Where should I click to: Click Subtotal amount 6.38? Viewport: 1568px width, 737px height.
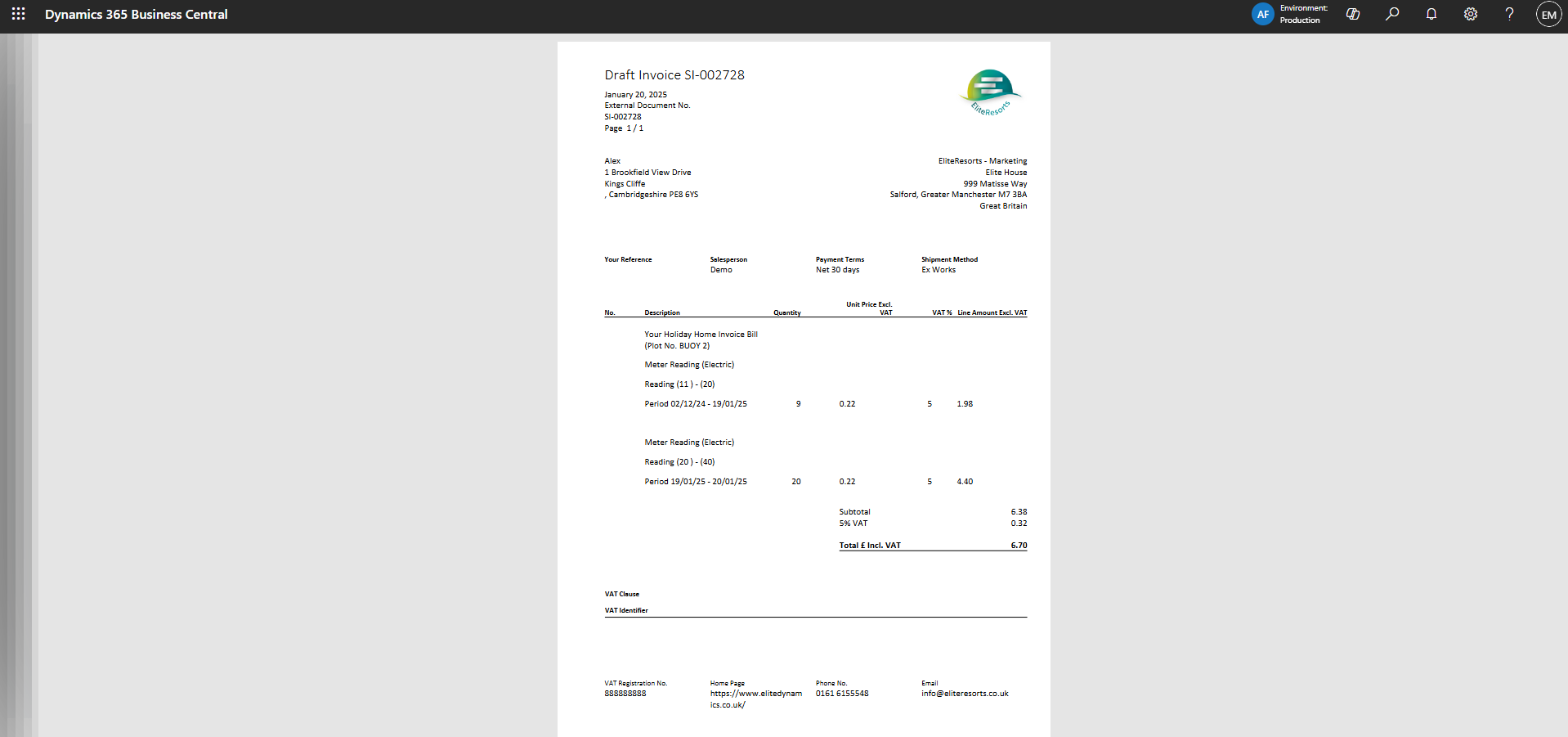coord(1019,512)
